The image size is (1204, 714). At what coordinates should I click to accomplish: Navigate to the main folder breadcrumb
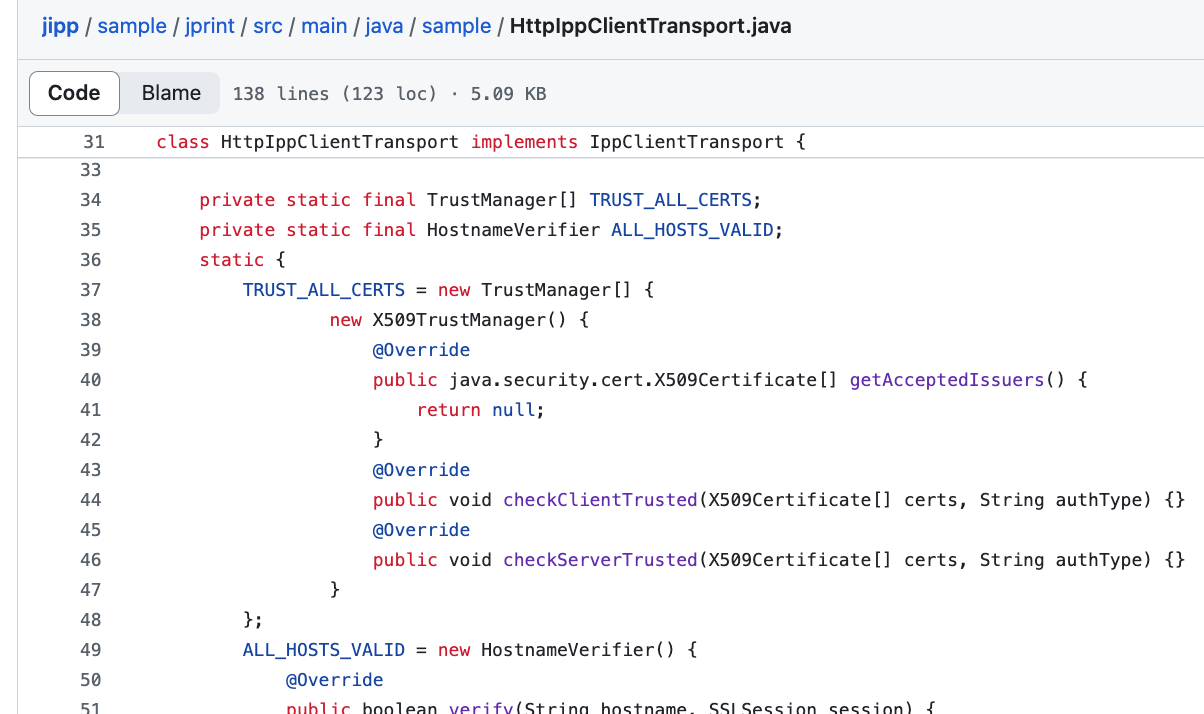tap(324, 26)
